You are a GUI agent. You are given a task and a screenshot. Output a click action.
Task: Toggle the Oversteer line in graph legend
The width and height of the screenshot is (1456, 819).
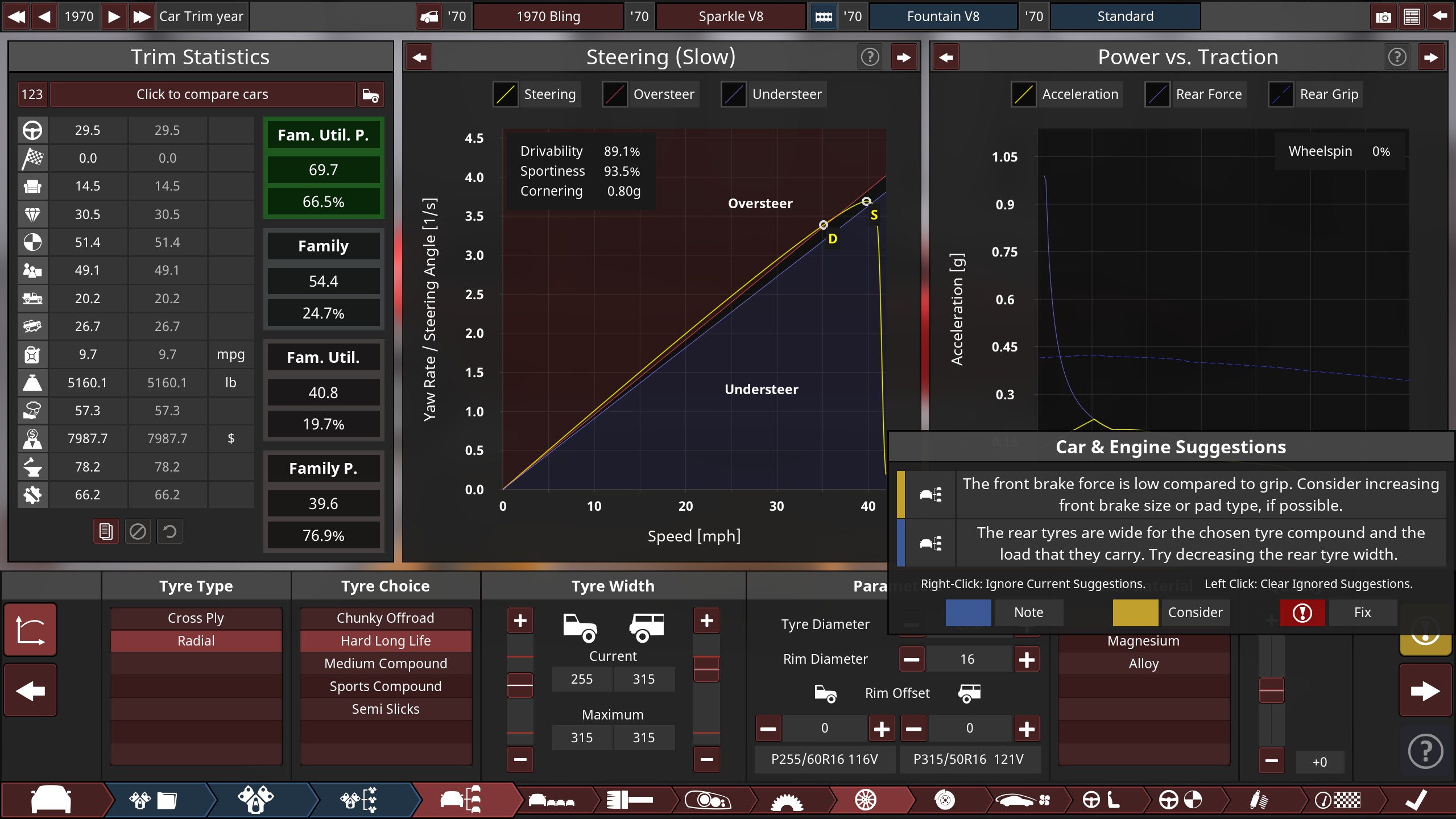[x=615, y=94]
